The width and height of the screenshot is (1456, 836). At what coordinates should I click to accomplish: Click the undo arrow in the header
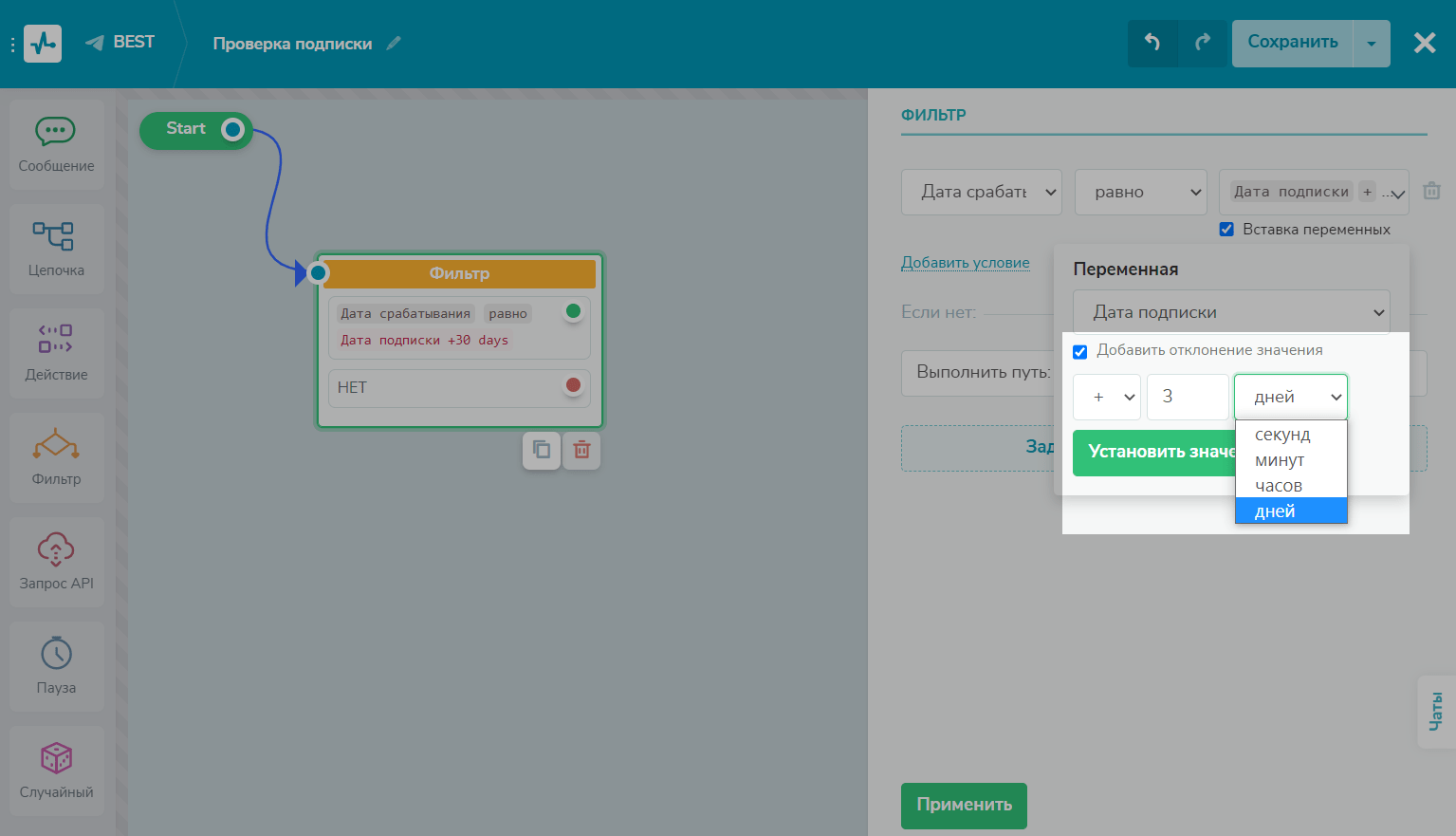click(x=1152, y=43)
